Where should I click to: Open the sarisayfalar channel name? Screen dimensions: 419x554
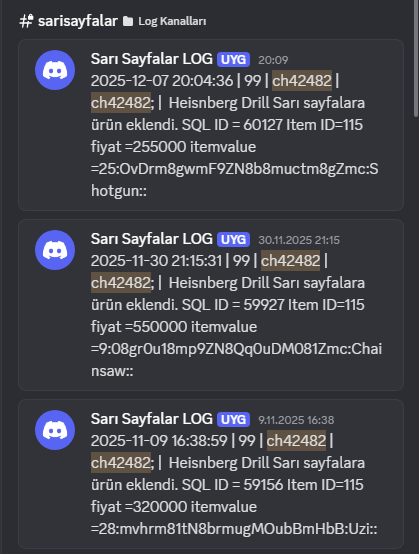78,21
